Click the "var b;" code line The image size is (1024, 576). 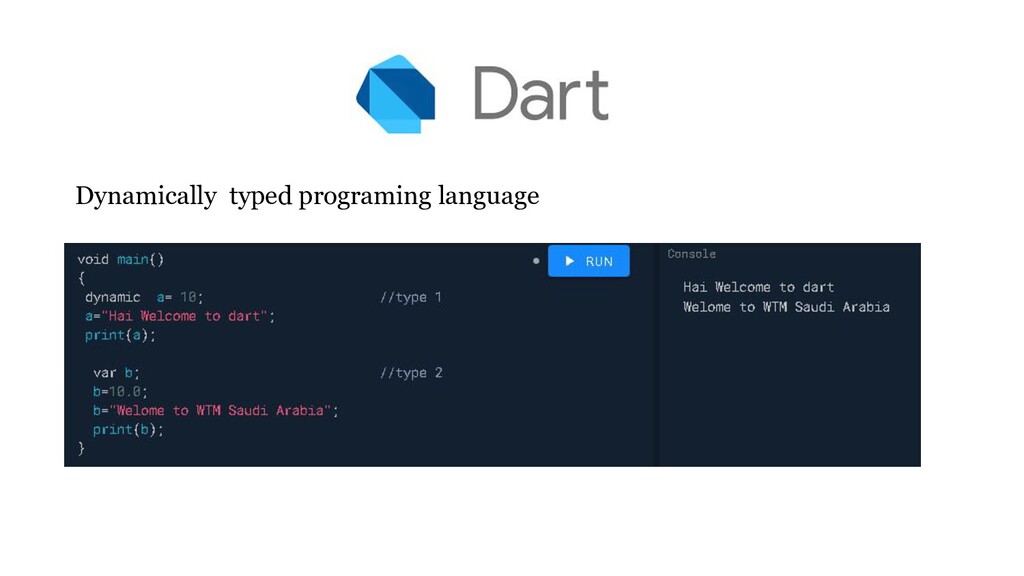click(x=116, y=373)
